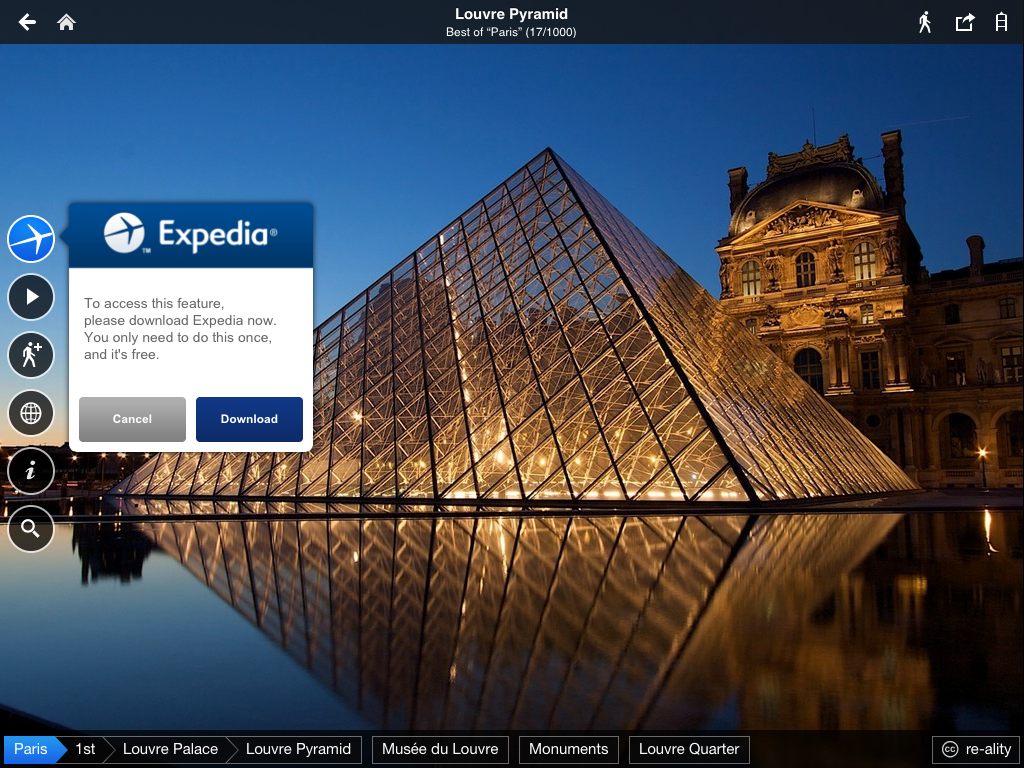
Task: Open the bookmark icon at top right
Action: (1001, 22)
